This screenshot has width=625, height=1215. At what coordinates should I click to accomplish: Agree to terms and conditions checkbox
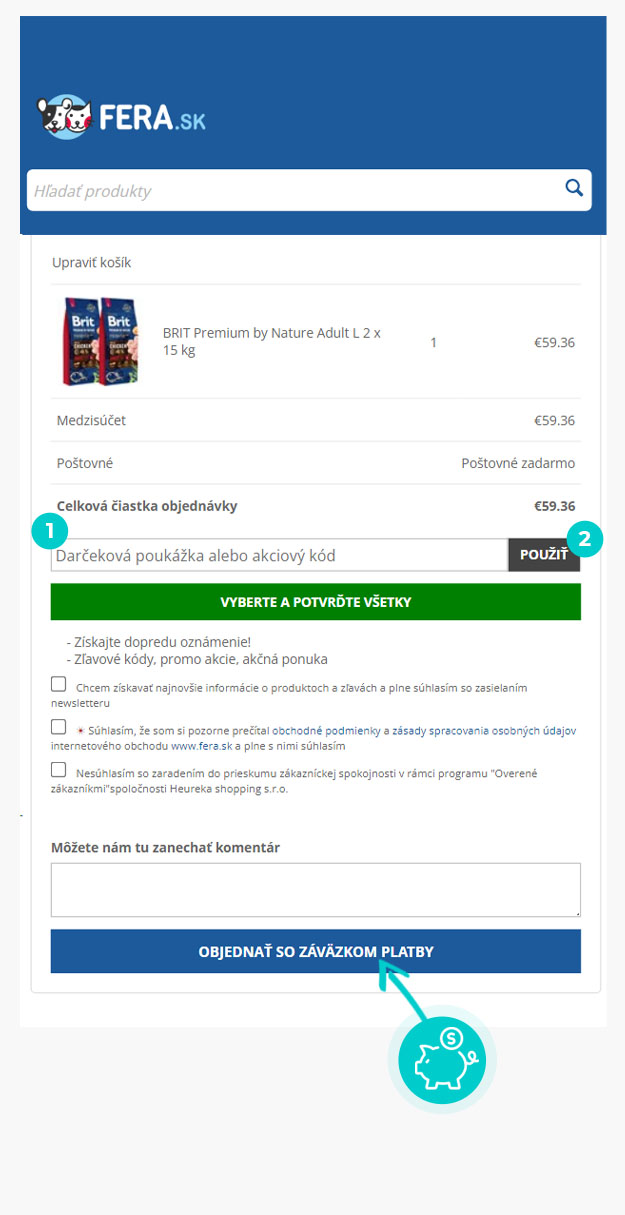59,727
